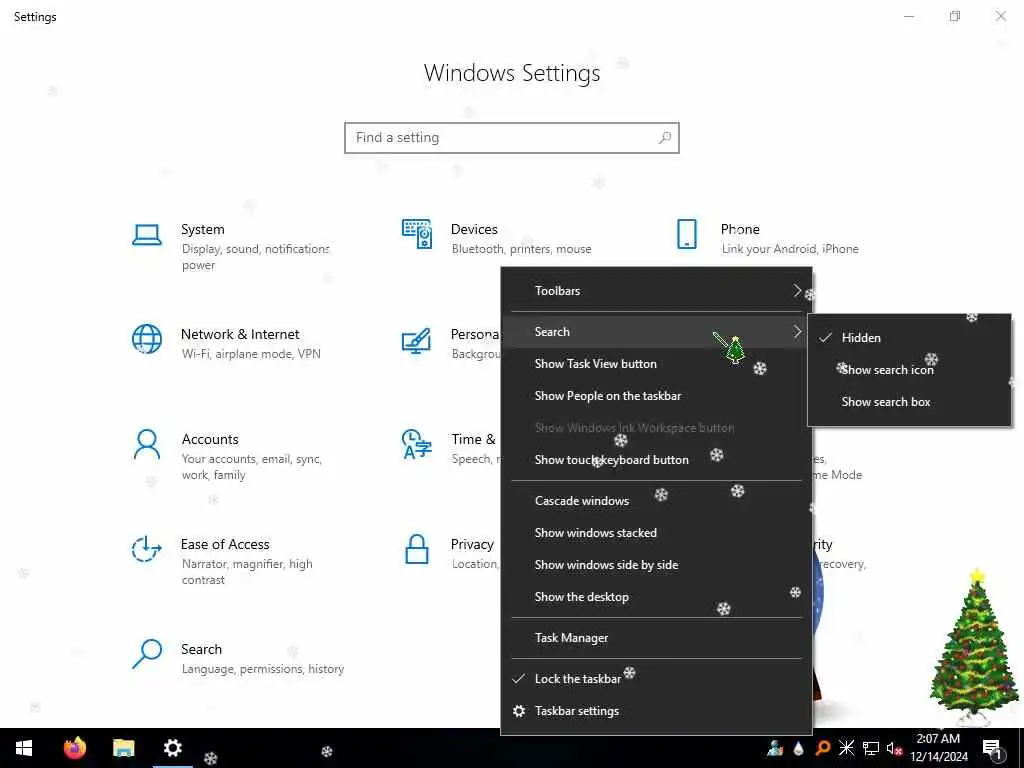
Task: Click the gear beside Taskbar settings
Action: (x=519, y=711)
